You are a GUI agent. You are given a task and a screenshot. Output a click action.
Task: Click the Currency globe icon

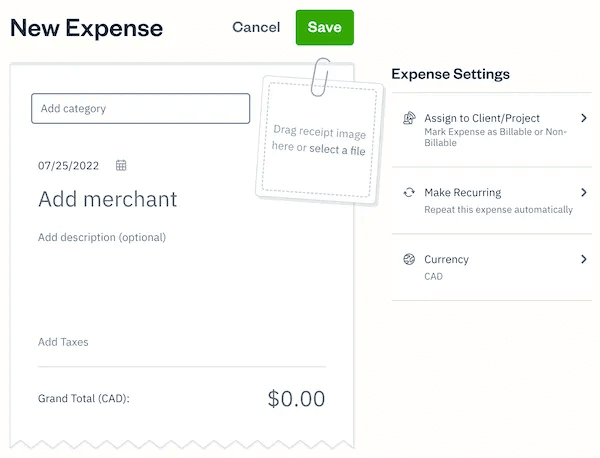pos(409,259)
